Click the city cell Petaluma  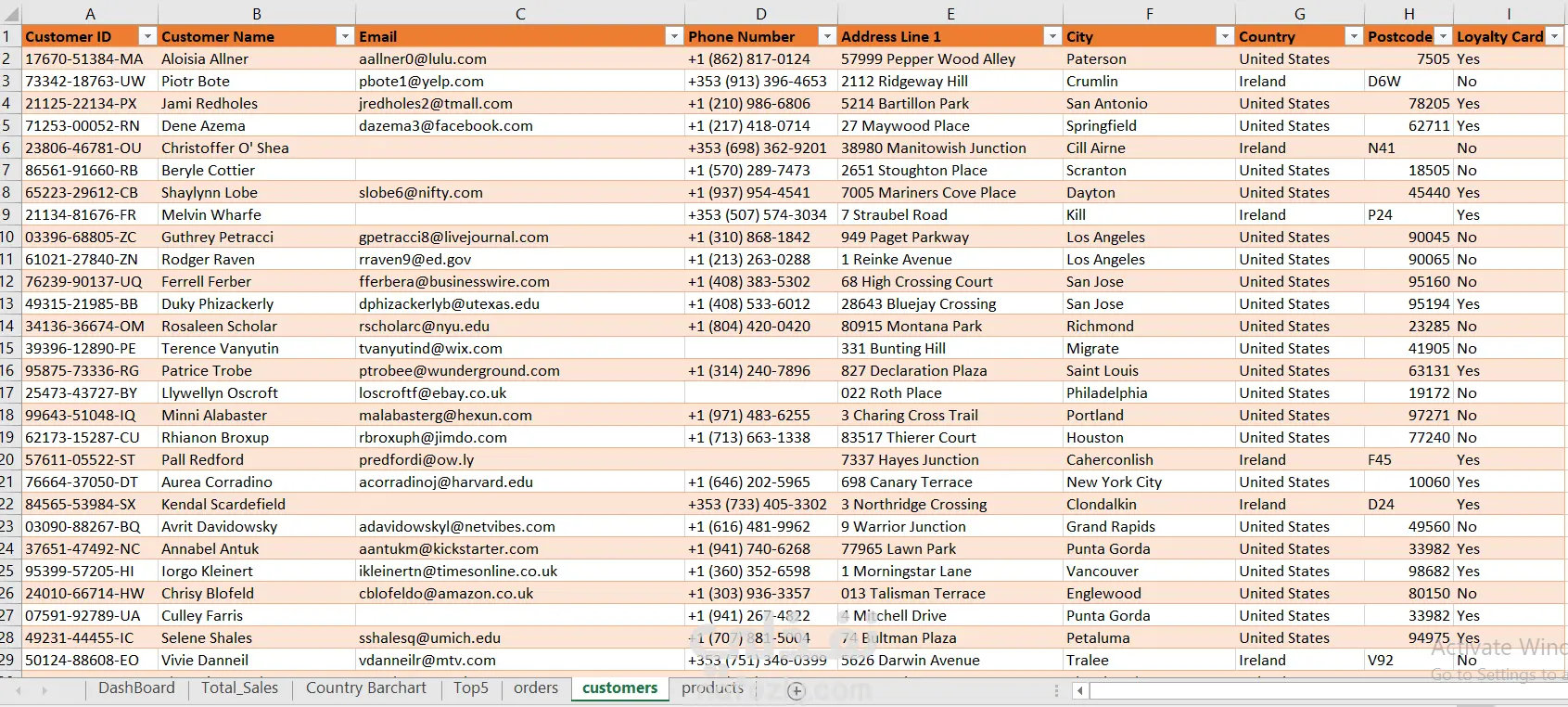(1149, 637)
